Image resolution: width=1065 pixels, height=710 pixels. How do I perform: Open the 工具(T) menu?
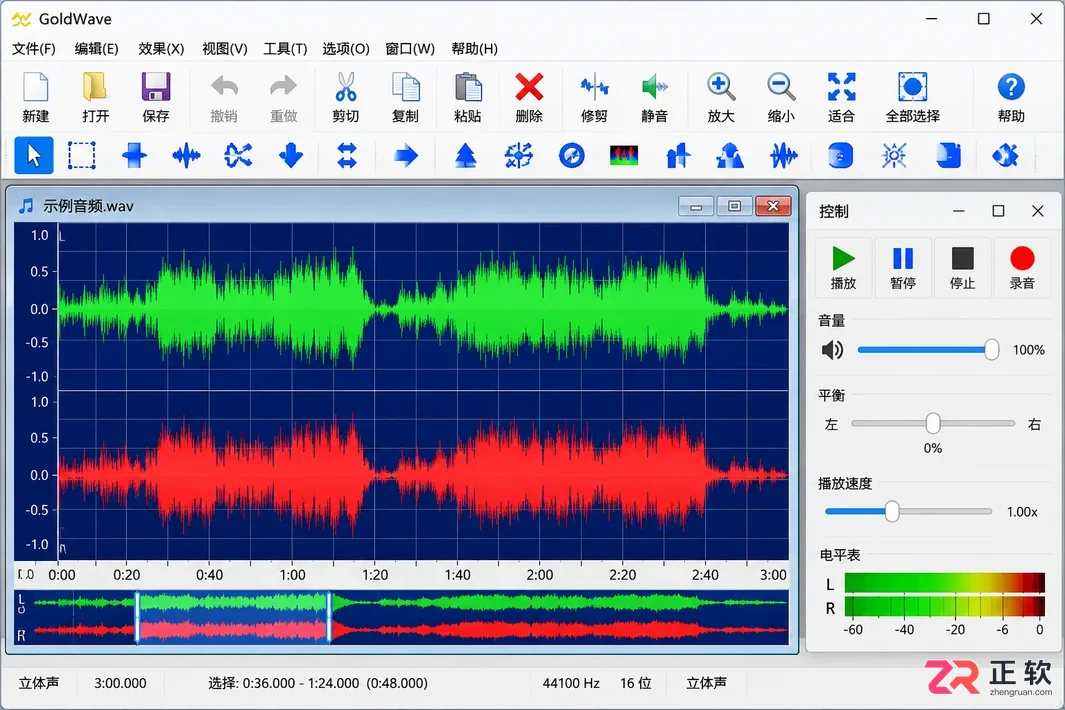click(285, 49)
